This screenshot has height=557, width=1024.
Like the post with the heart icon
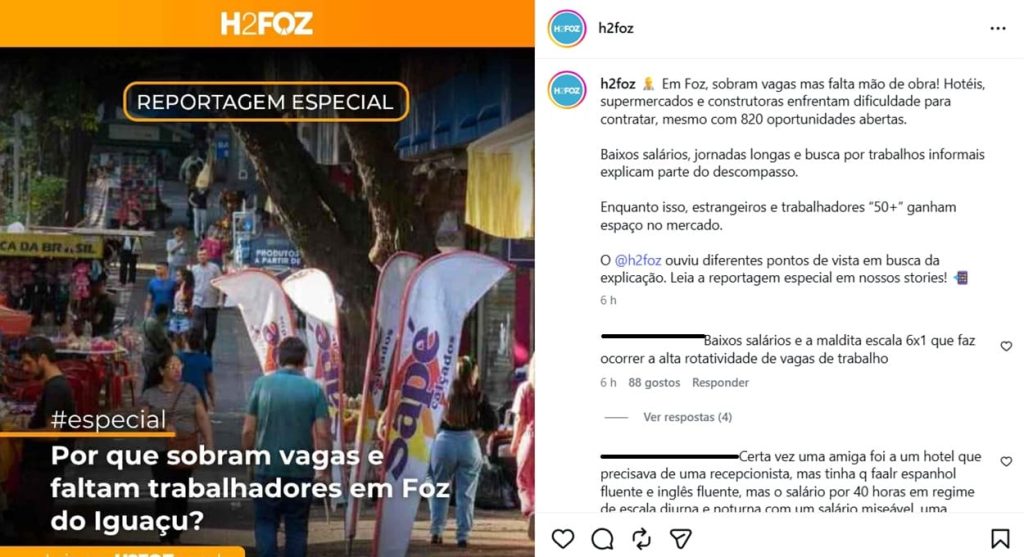(x=563, y=539)
